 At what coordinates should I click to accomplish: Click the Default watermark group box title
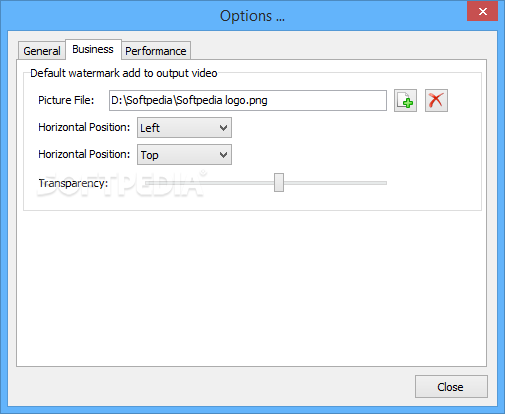tap(124, 73)
